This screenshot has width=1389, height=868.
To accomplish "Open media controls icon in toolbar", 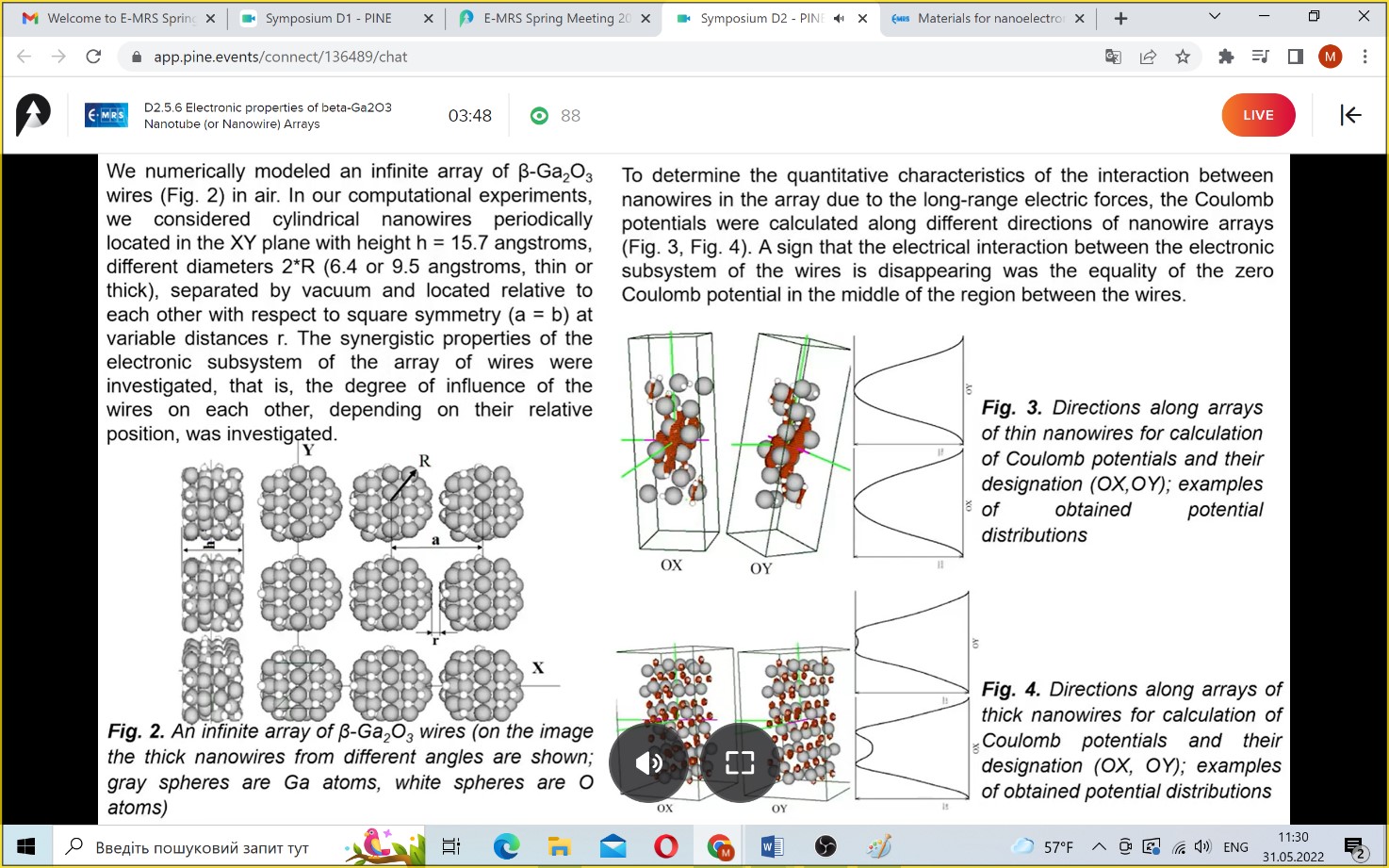I will (1260, 57).
